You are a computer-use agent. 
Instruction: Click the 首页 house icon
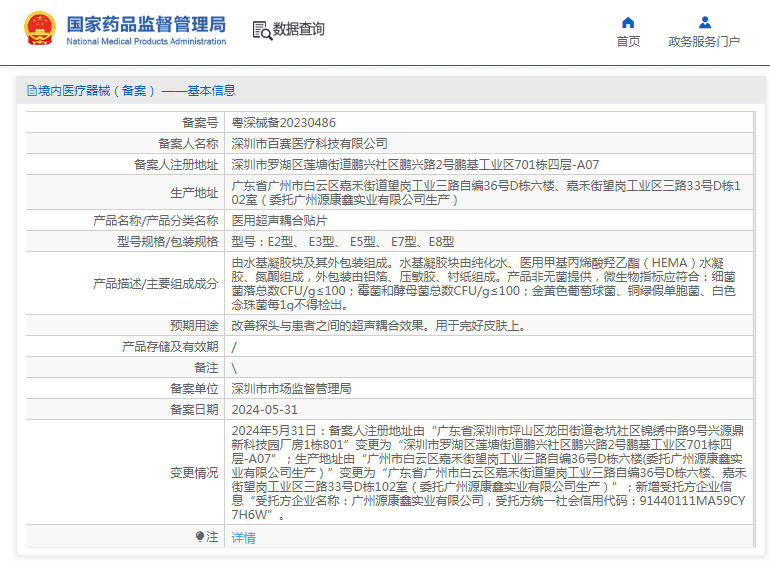628,23
